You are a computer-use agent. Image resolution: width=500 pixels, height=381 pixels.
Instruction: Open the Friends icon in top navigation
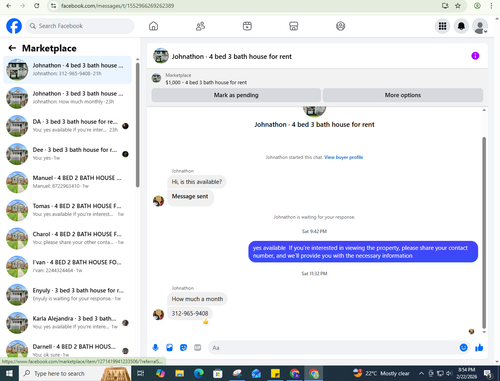tap(200, 26)
